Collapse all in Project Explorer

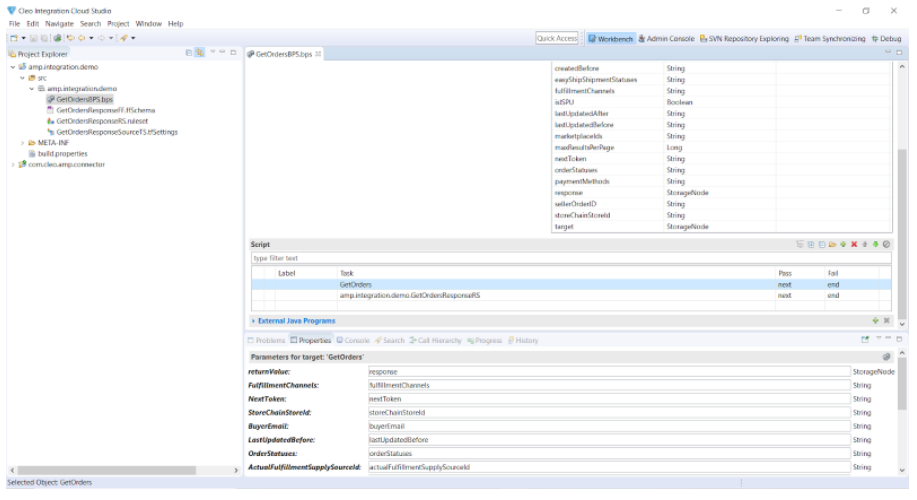(188, 53)
